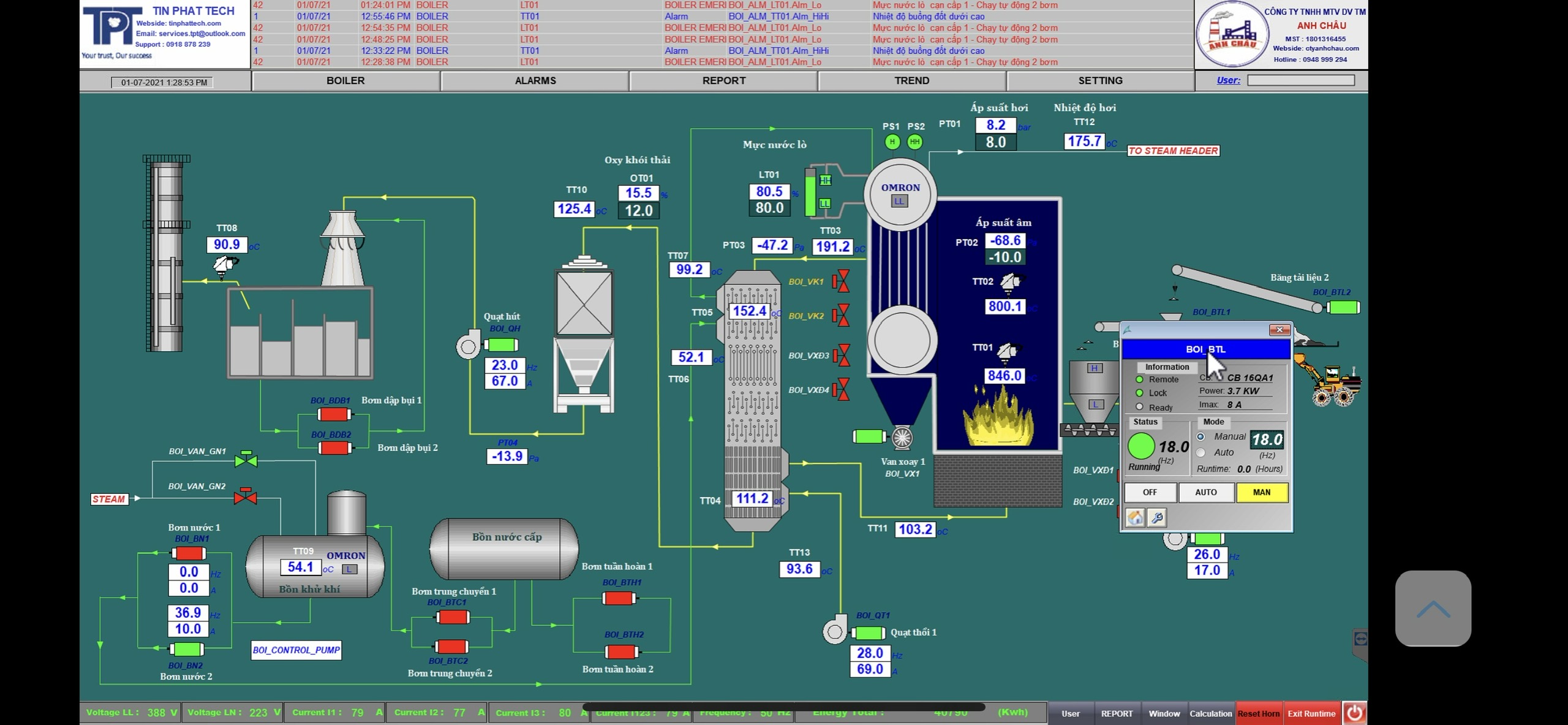The height and width of the screenshot is (725, 1568).
Task: Click the REPORT menu tab
Action: pyautogui.click(x=724, y=80)
